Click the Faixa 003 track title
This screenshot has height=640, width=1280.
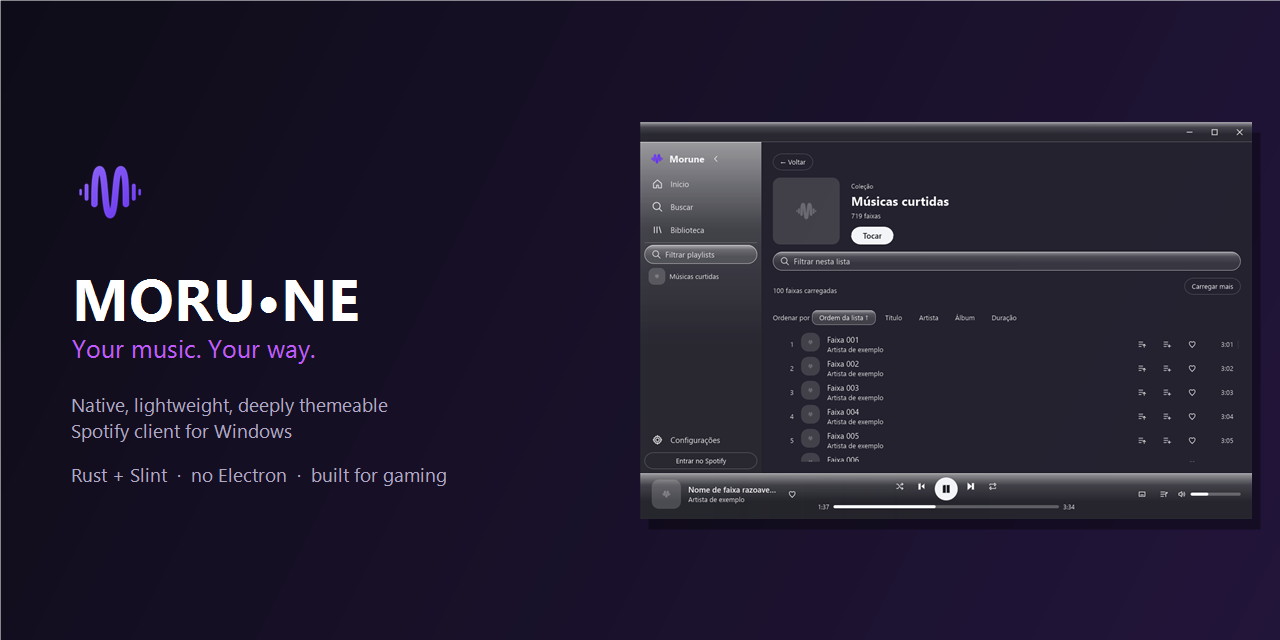pyautogui.click(x=843, y=388)
